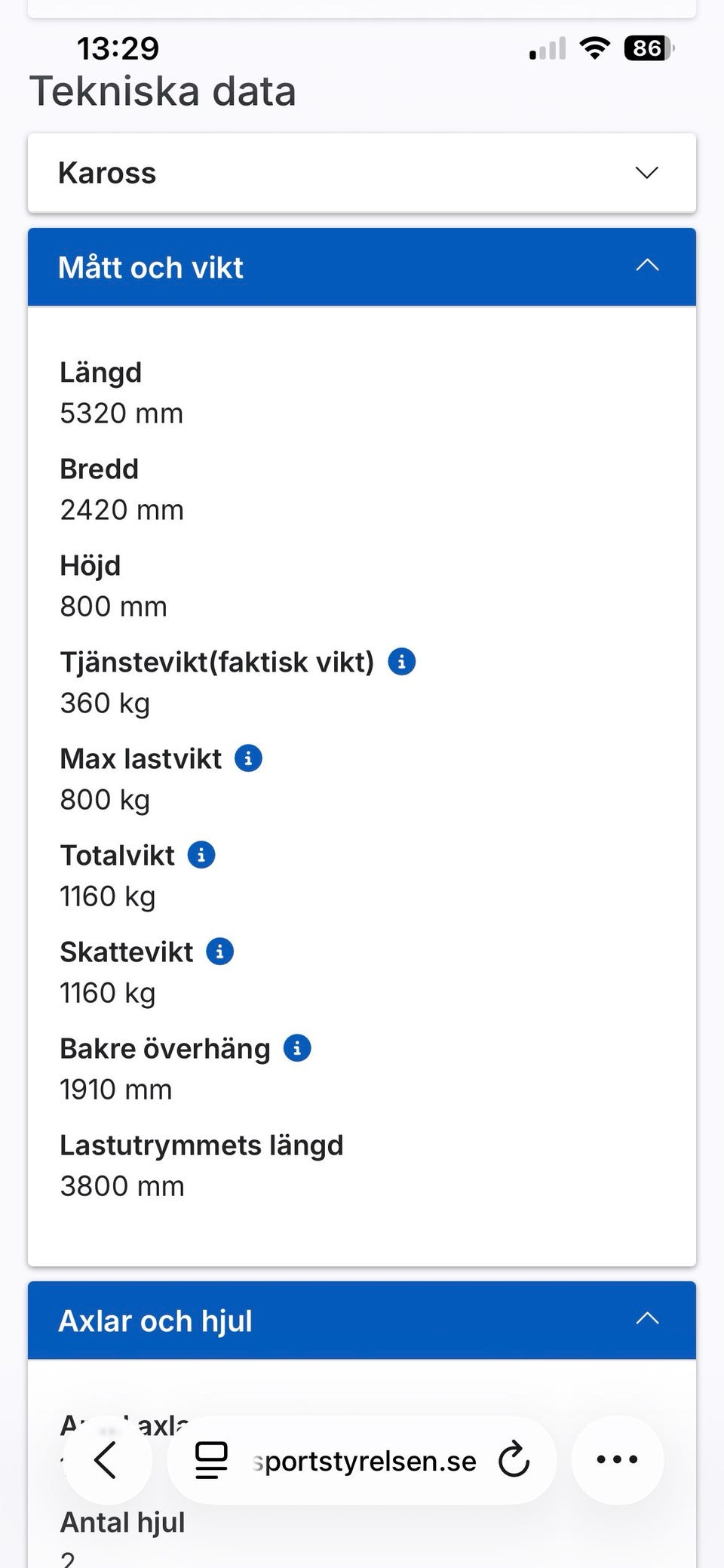The image size is (724, 1568).
Task: Reload the page with refresh icon
Action: point(514,1459)
